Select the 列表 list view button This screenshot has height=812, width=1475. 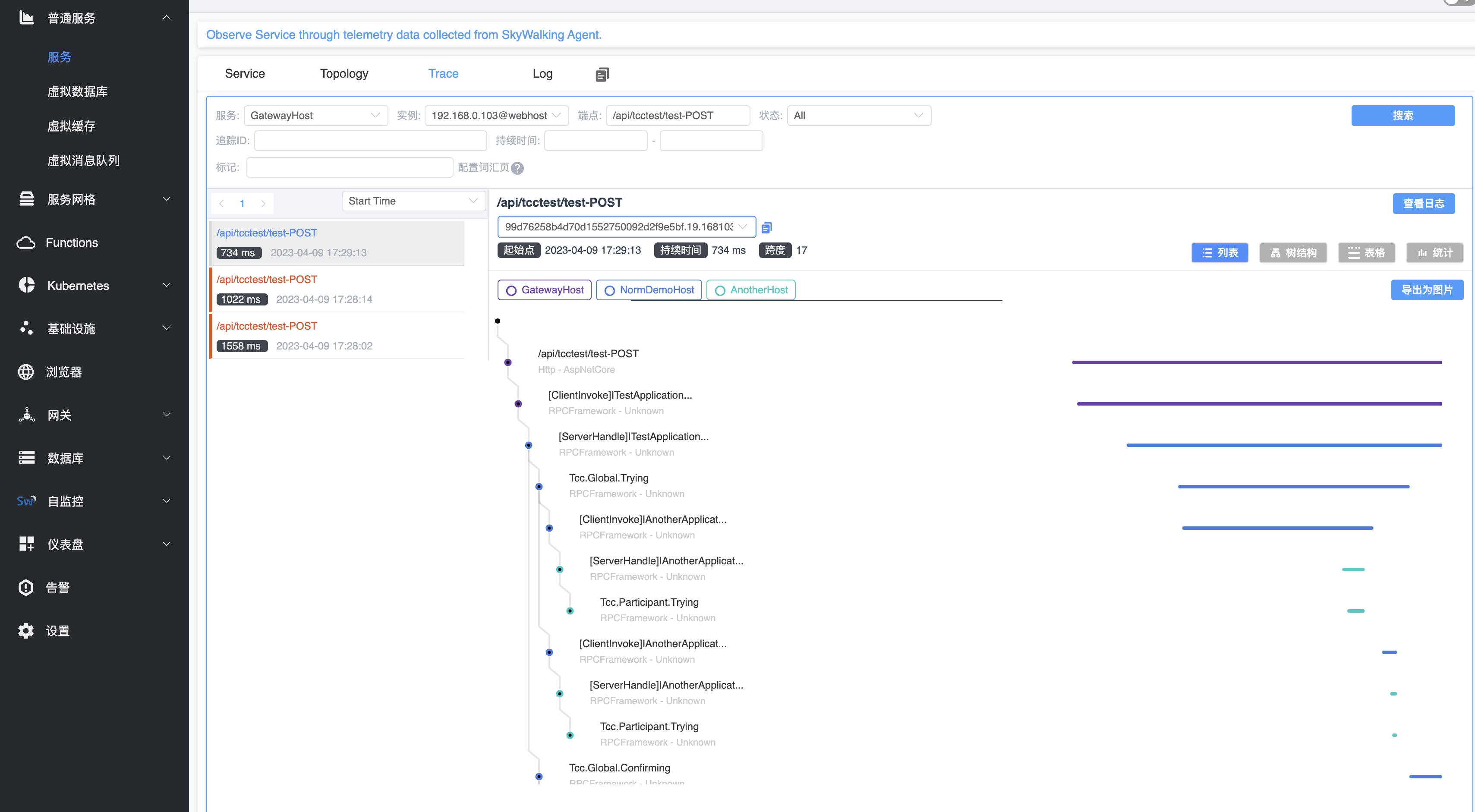tap(1220, 252)
